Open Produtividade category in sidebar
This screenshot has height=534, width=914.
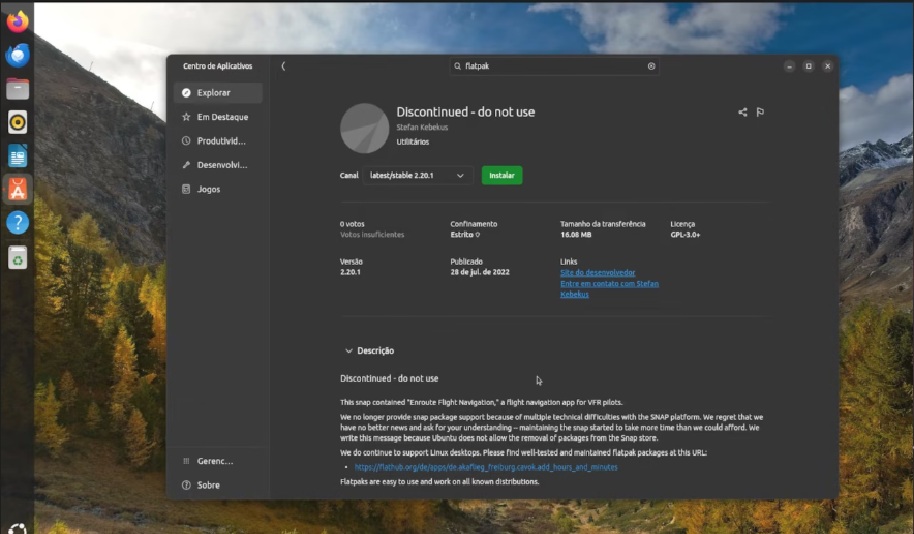pyautogui.click(x=218, y=141)
